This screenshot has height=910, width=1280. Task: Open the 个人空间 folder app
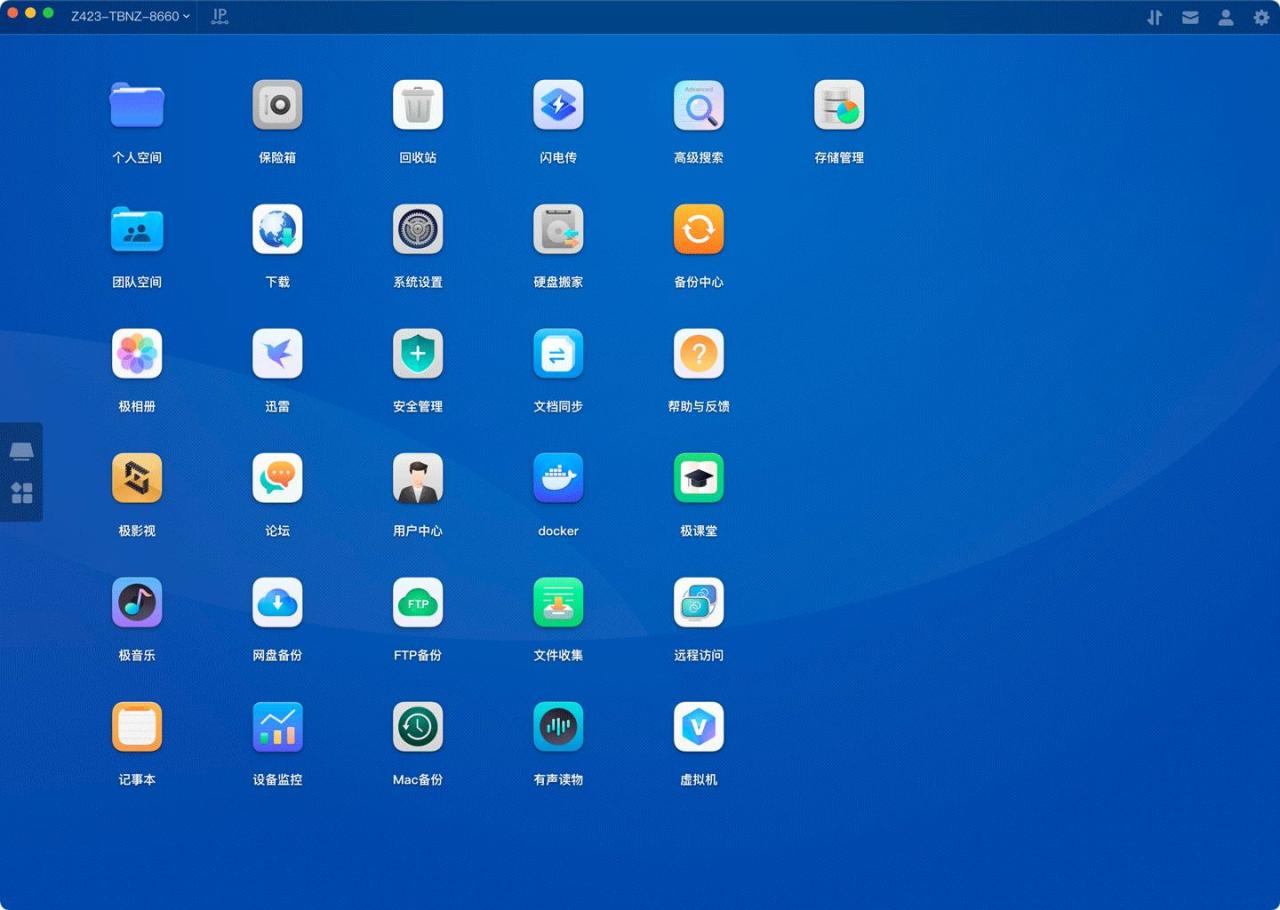pyautogui.click(x=137, y=105)
